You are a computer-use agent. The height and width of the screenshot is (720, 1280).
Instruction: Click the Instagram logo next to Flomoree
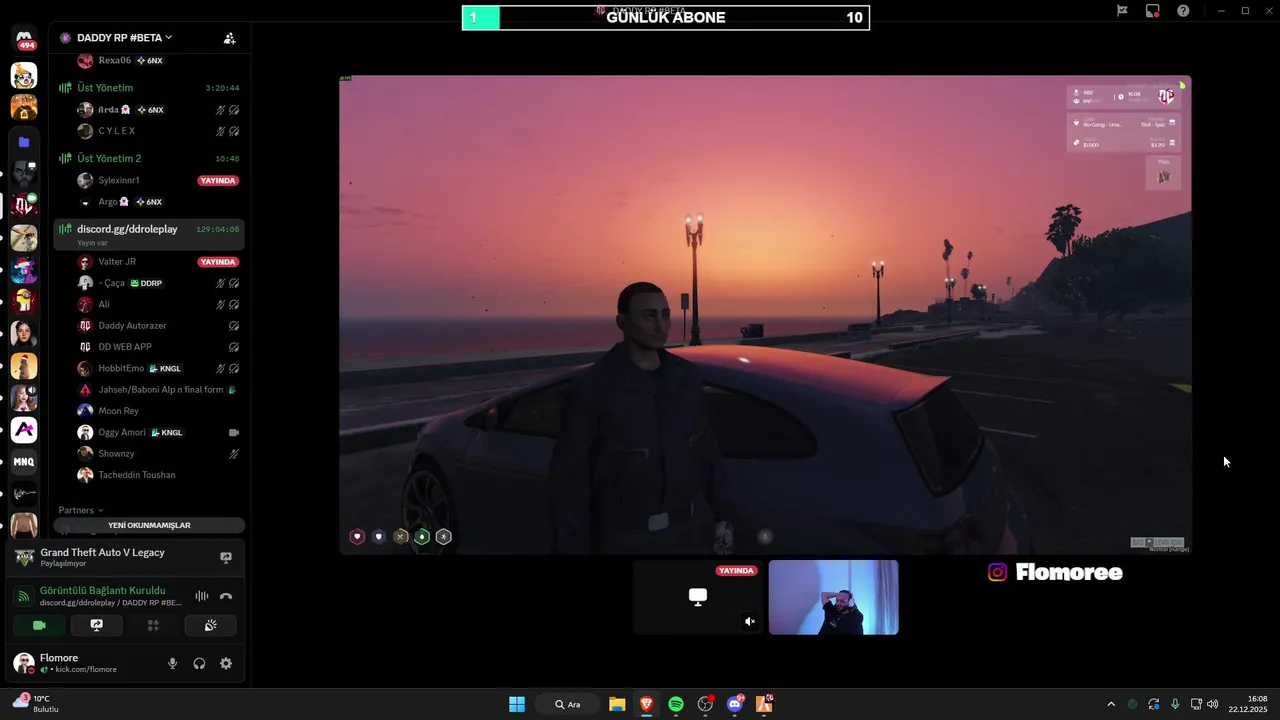click(997, 572)
